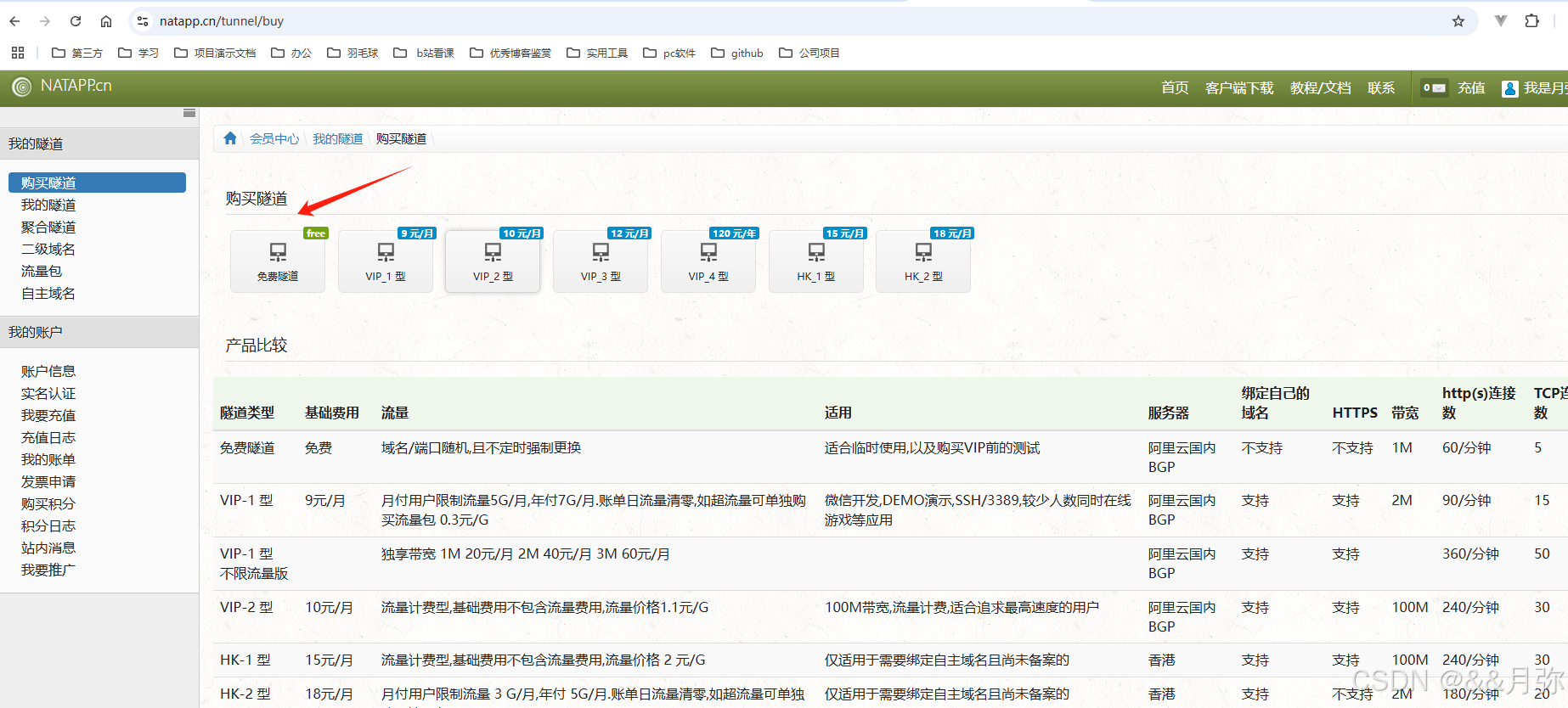Open 站内消息 in the sidebar
The height and width of the screenshot is (708, 1568).
tap(48, 548)
